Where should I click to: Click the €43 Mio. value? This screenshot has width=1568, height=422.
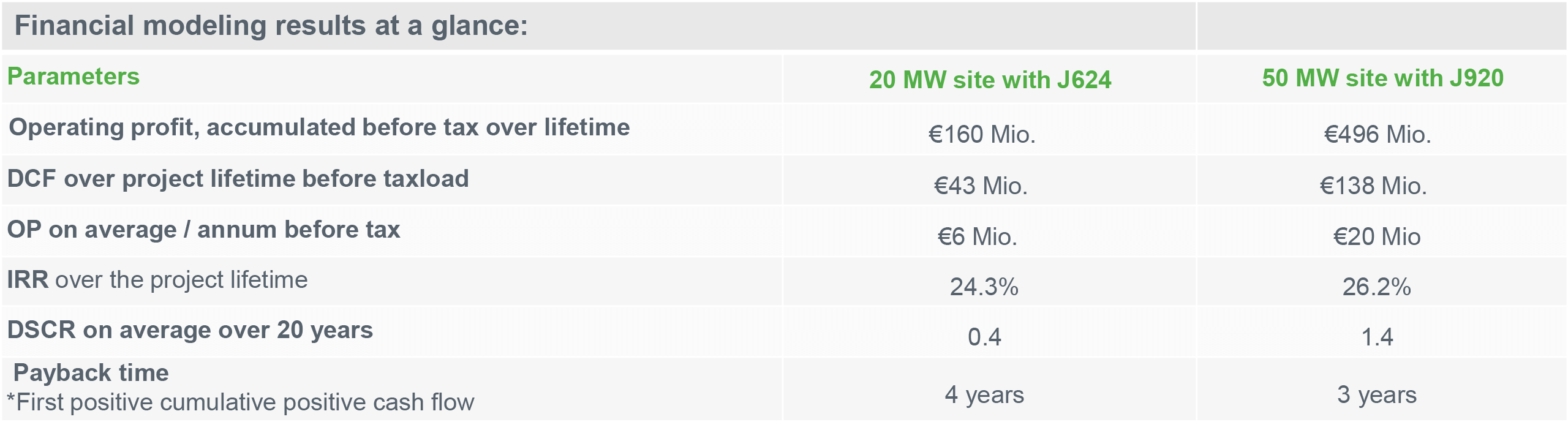point(981,186)
